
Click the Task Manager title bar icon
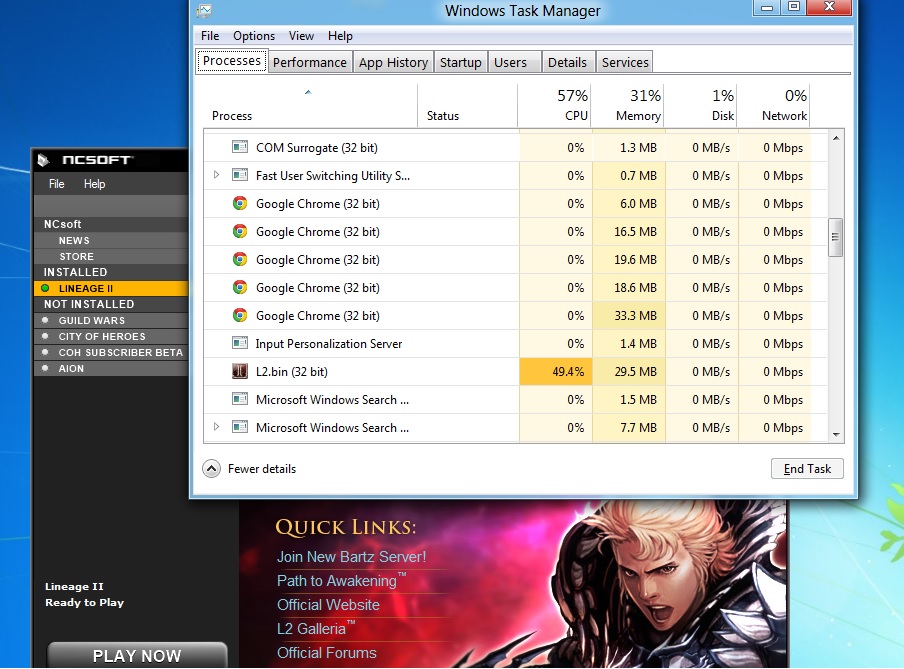(x=204, y=10)
